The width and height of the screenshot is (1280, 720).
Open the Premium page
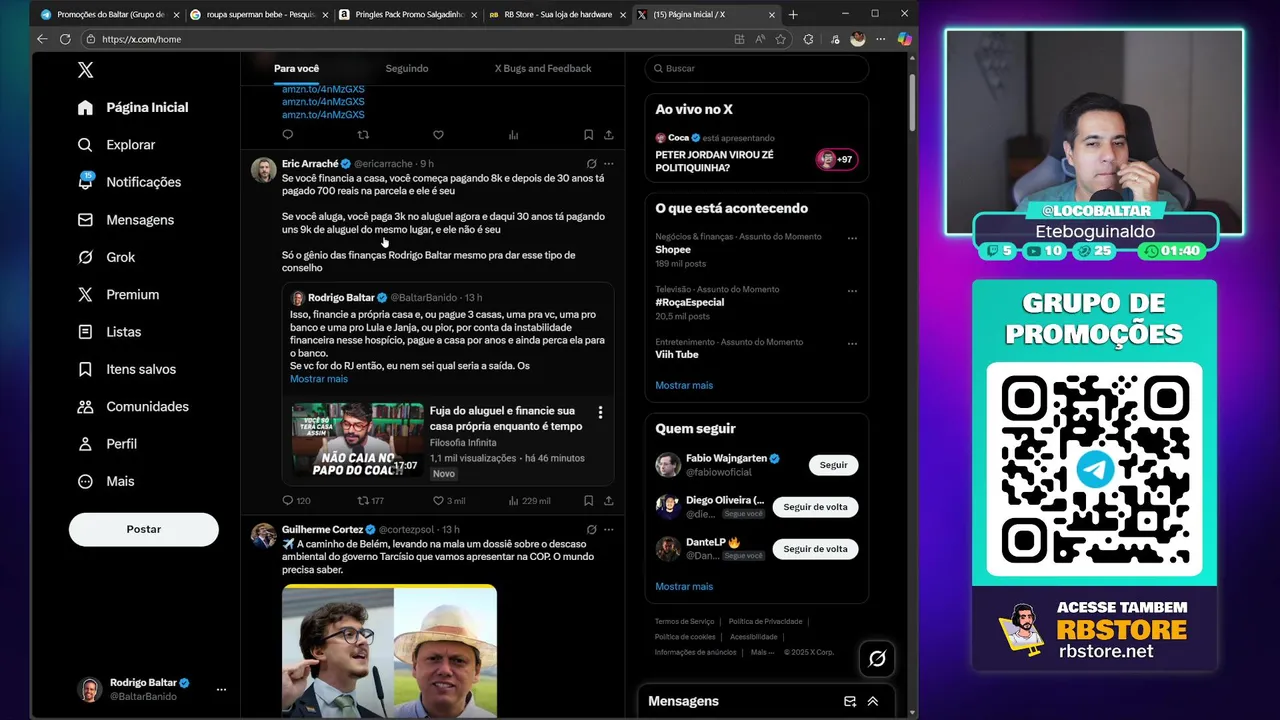118,295
